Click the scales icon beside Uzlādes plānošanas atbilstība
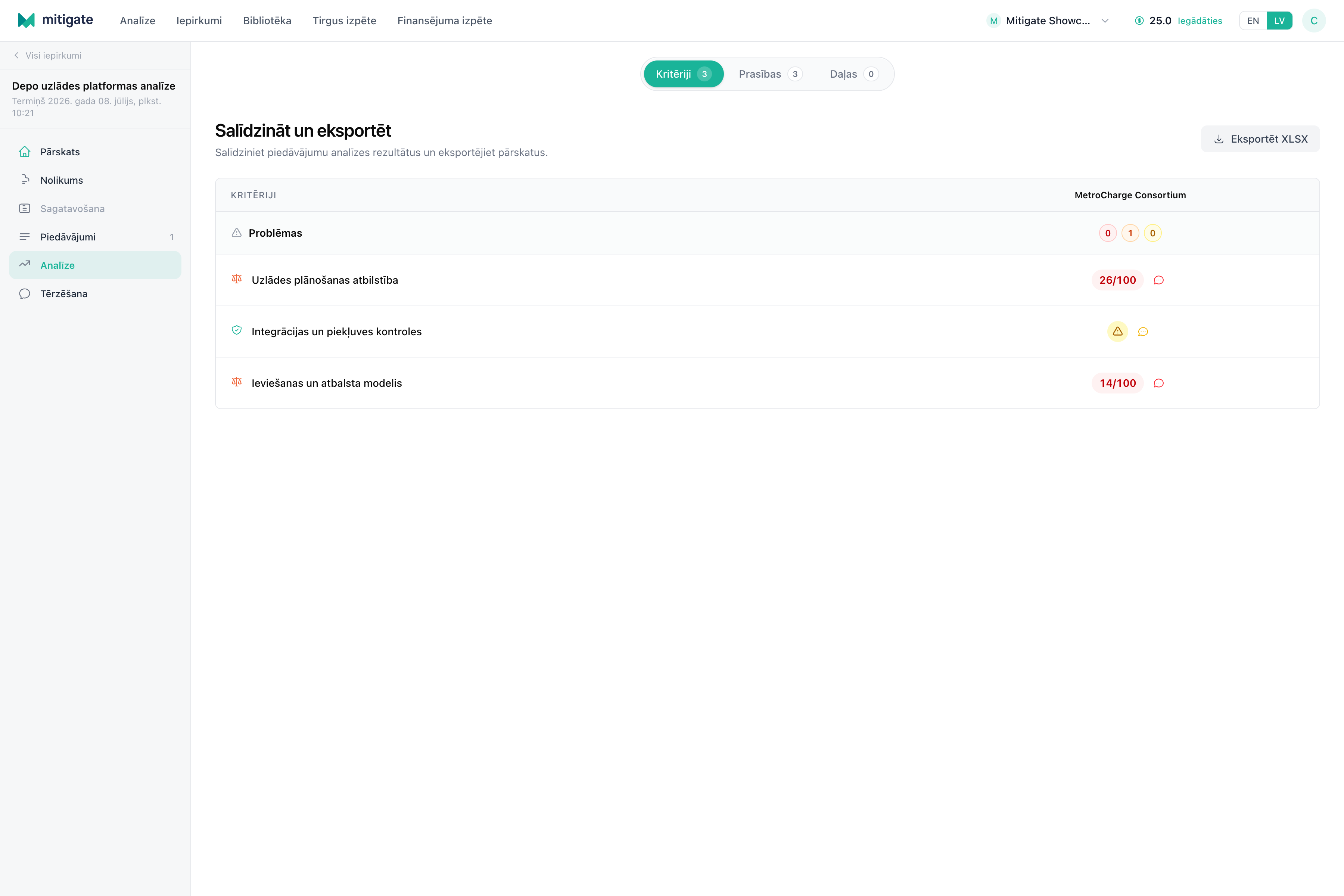The height and width of the screenshot is (896, 1344). click(237, 279)
